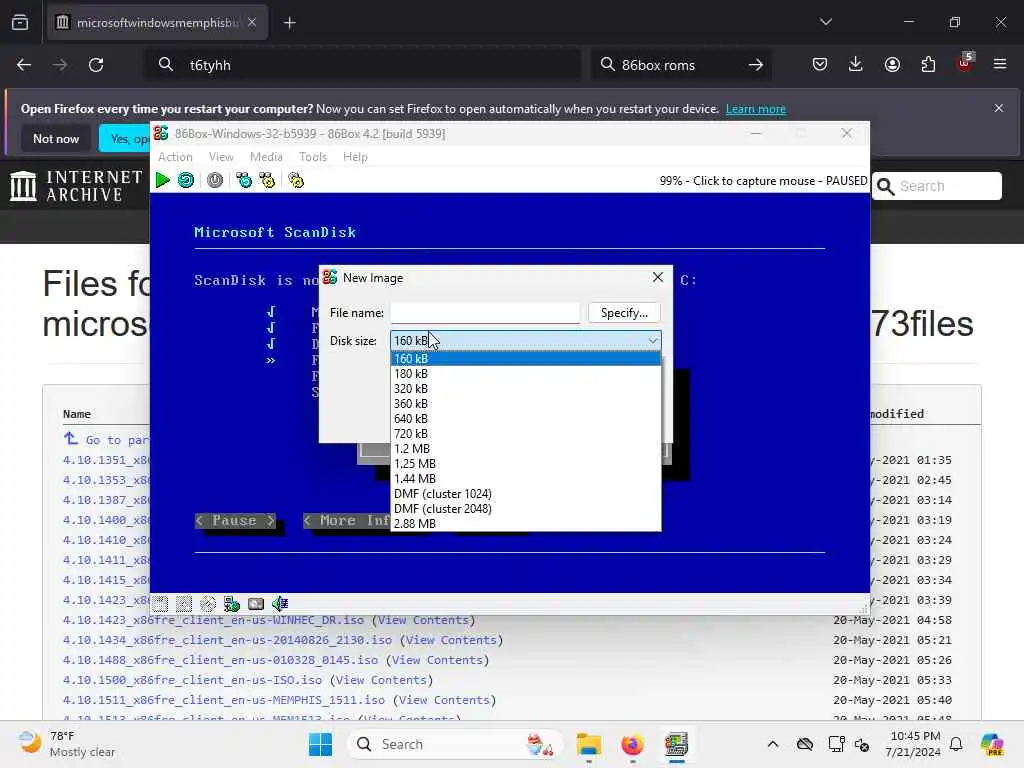Go back in Firefox
Viewport: 1024px width, 768px height.
pos(24,65)
